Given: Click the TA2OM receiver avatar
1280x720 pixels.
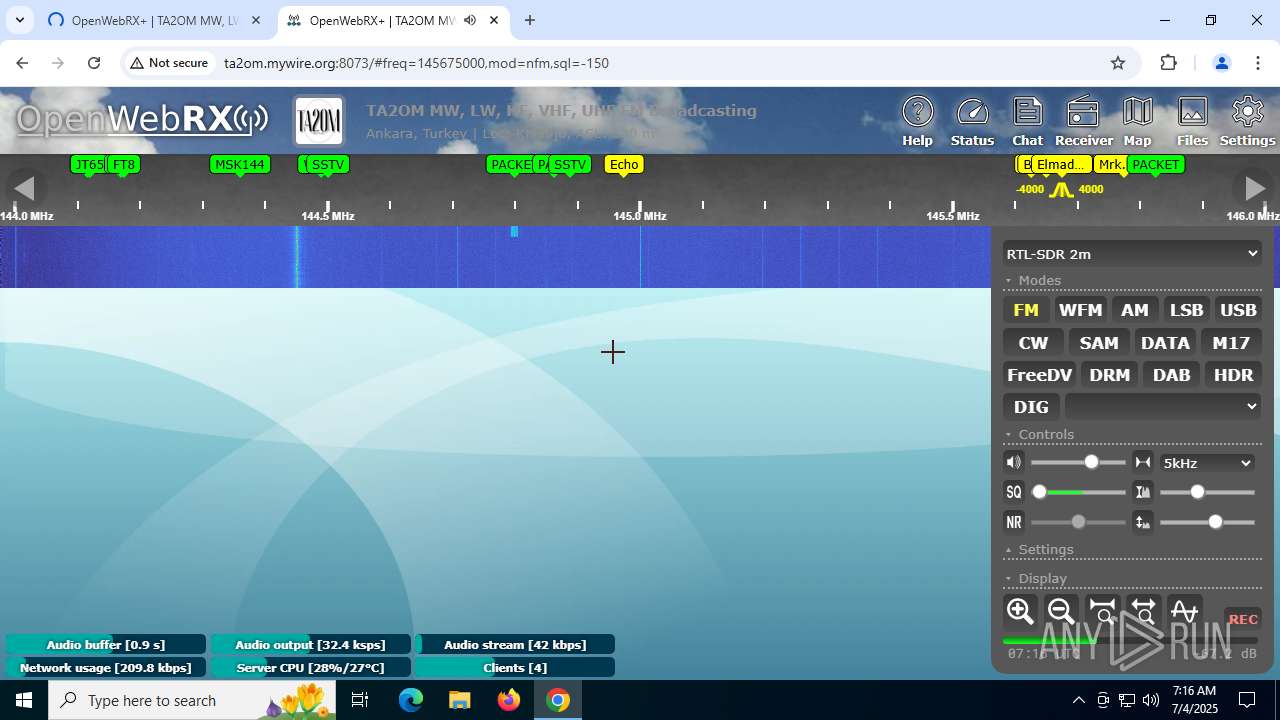Looking at the screenshot, I should pos(319,121).
